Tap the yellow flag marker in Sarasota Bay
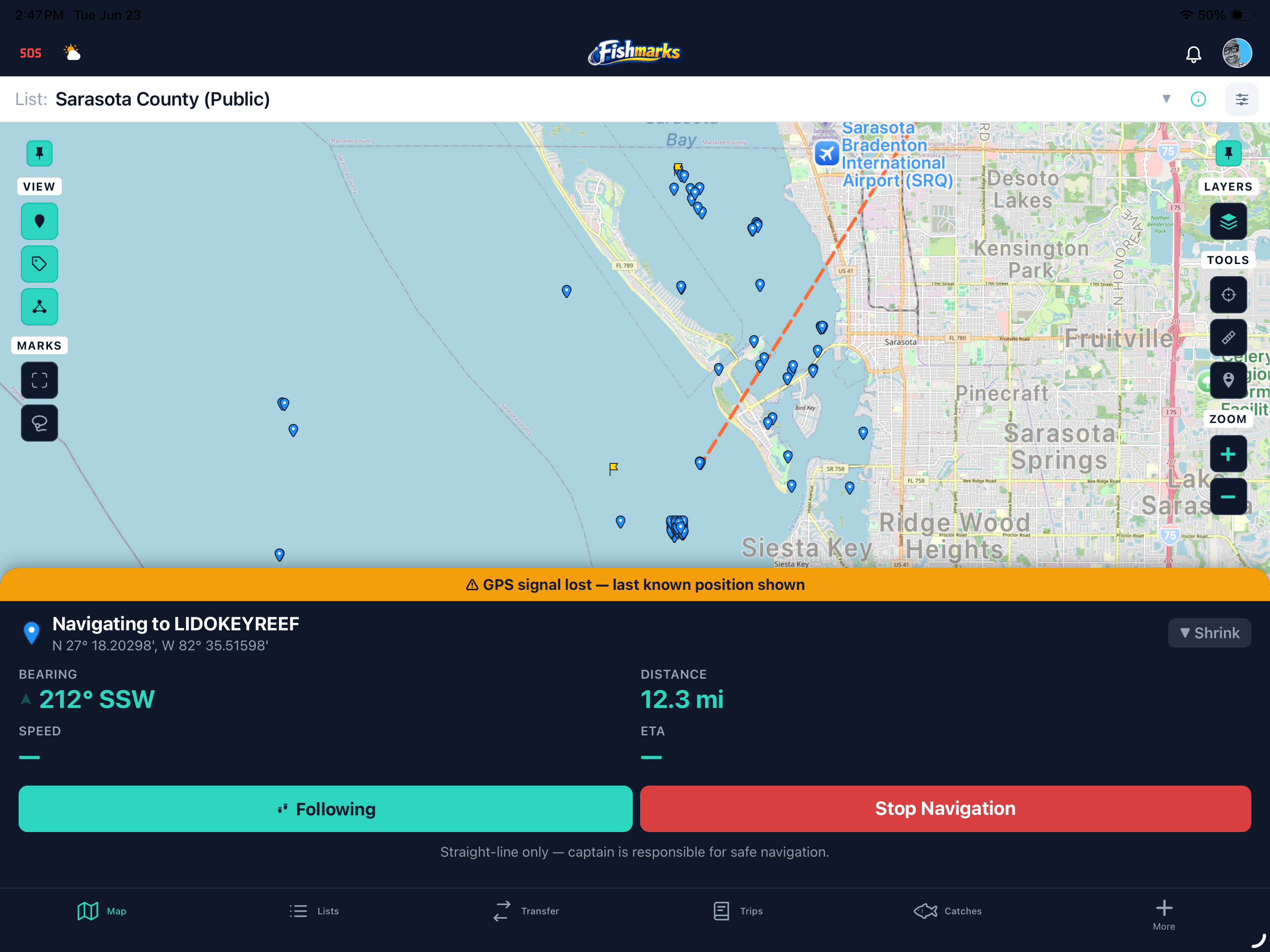The height and width of the screenshot is (952, 1270). 677,168
